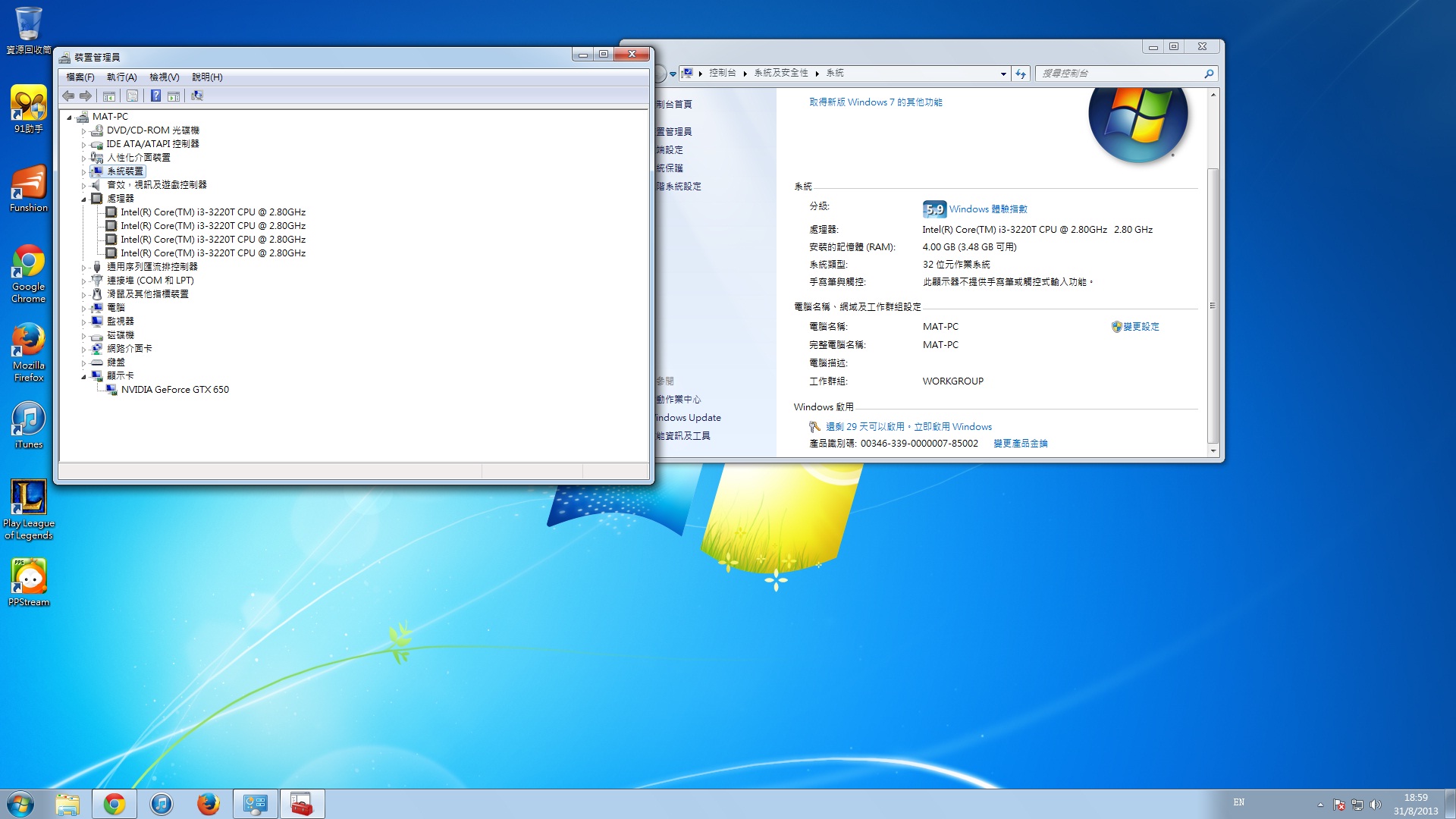The image size is (1456, 819).
Task: Click scrollbar up arrow in System window
Action: tap(1213, 95)
